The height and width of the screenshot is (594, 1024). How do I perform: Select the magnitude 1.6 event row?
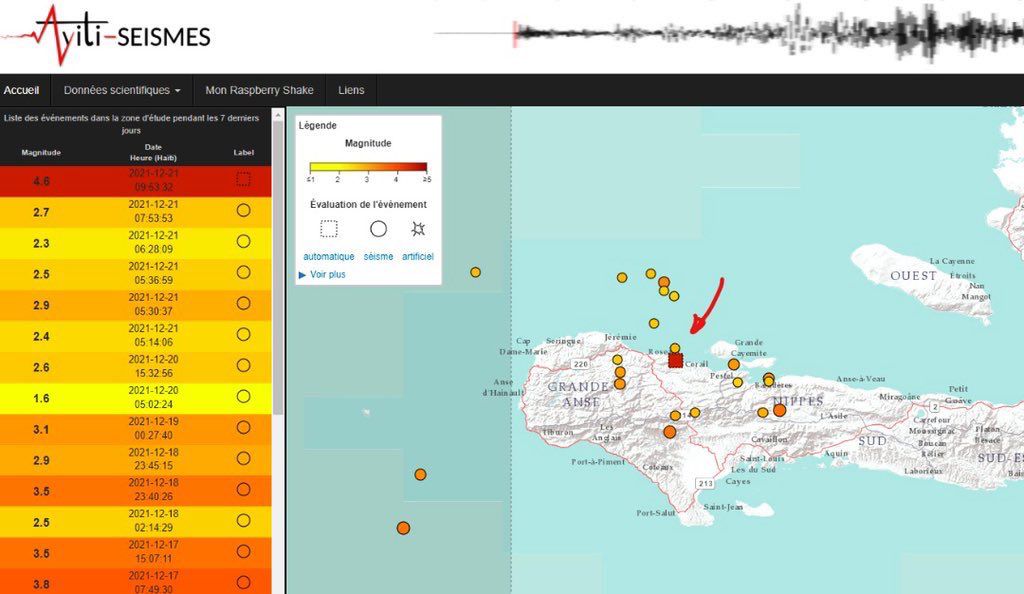pos(135,398)
